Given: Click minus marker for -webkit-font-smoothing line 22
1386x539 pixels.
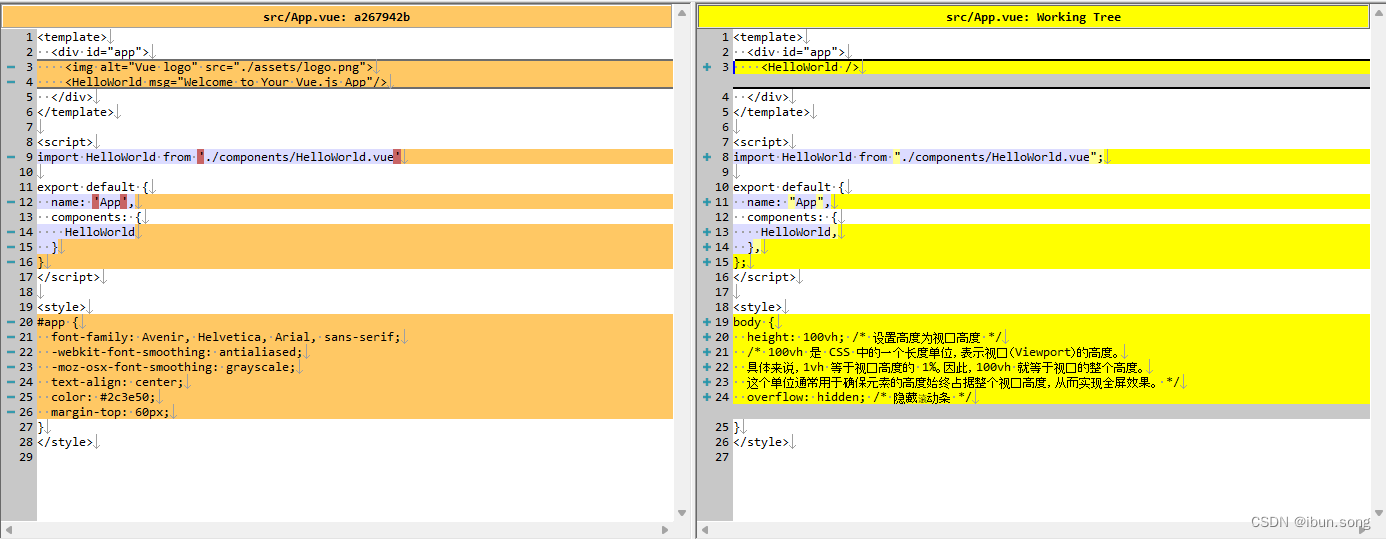Looking at the screenshot, I should click(x=9, y=352).
